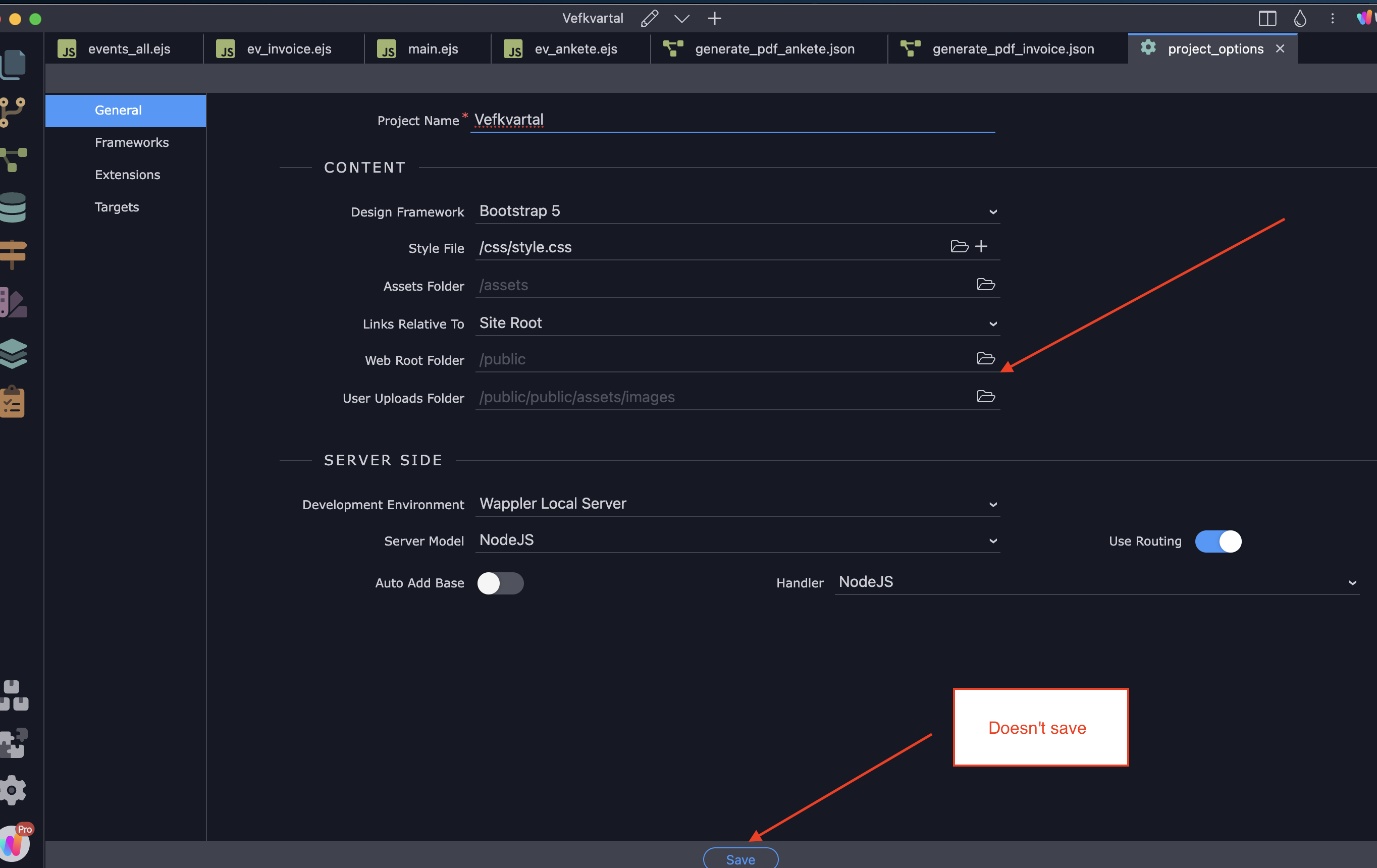Click the Vefkvartal project title
This screenshot has width=1377, height=868.
tap(593, 18)
